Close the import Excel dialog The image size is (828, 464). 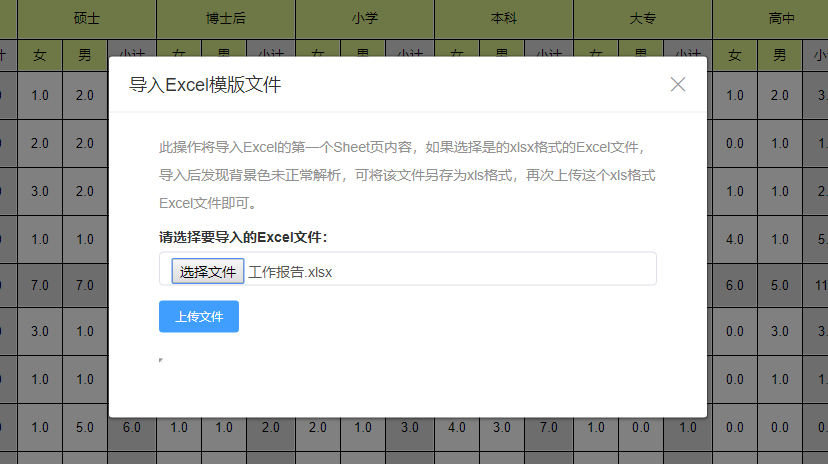tap(678, 85)
